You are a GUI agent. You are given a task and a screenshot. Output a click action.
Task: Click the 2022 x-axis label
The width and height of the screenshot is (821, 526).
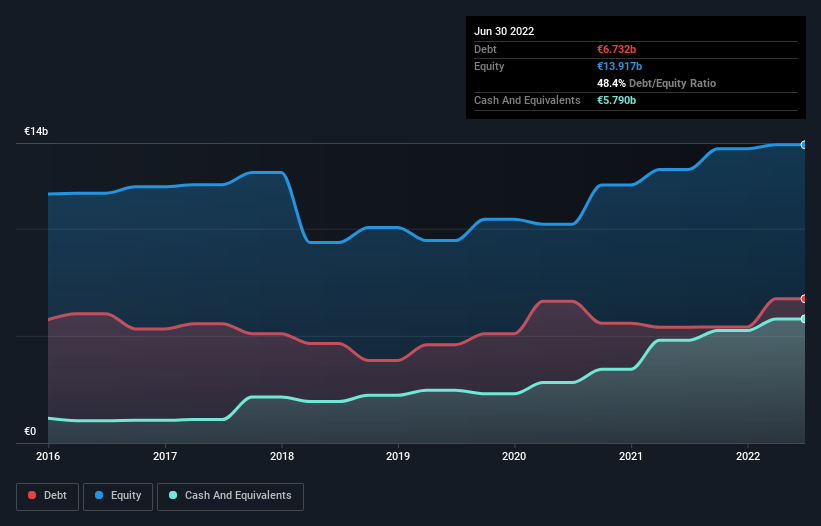click(748, 456)
